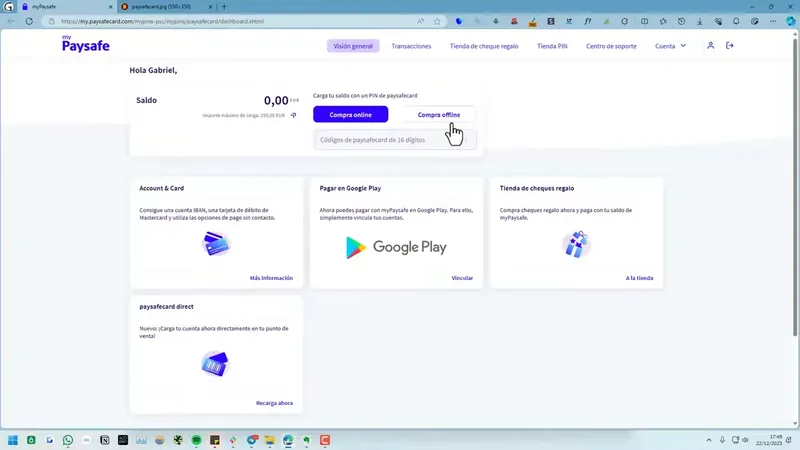
Task: Close the paysafecard.jpg tab
Action: coord(210,7)
